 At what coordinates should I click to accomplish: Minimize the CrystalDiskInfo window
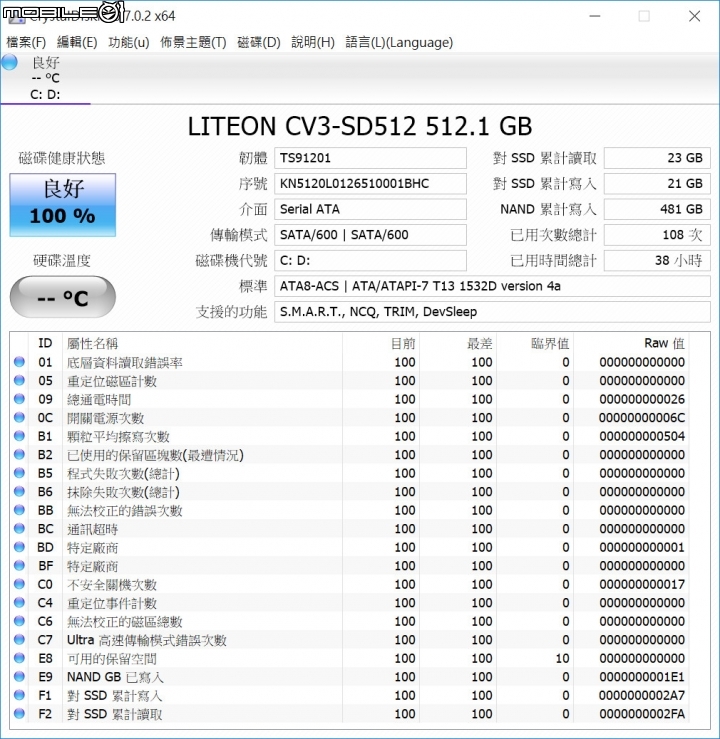pos(595,16)
